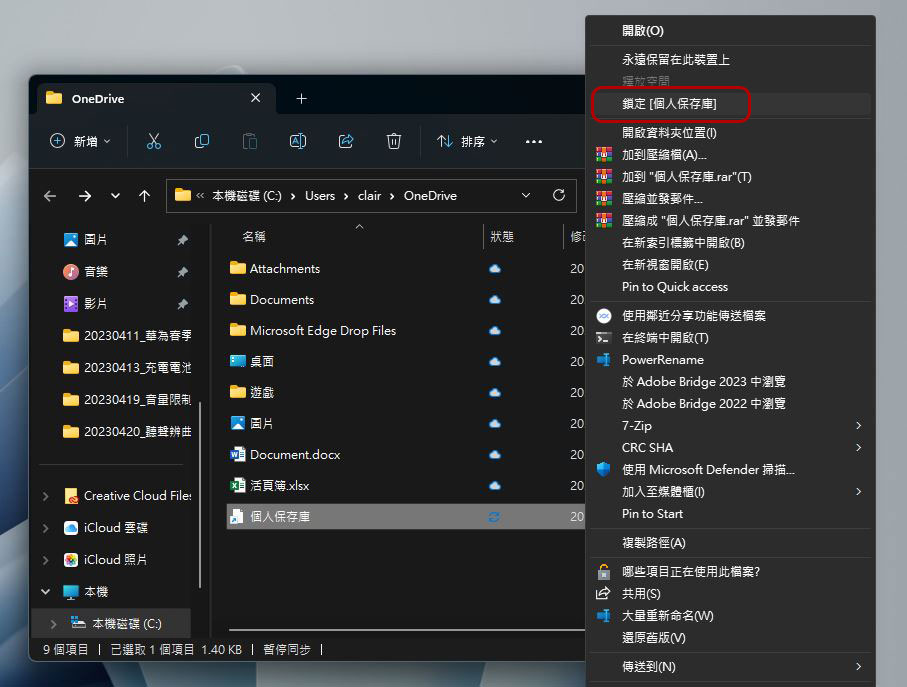
Task: Expand the address bar history chevron
Action: tap(526, 195)
